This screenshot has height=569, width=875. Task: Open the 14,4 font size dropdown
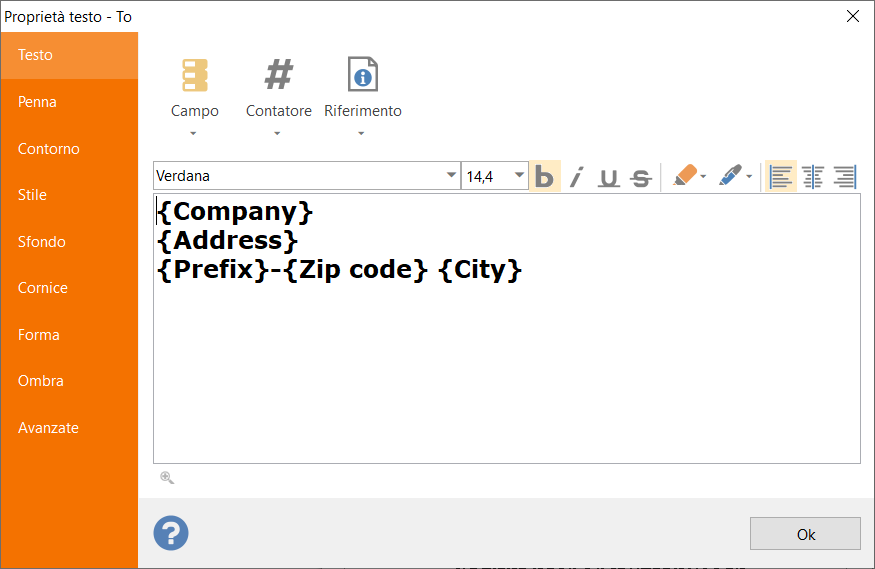point(520,176)
